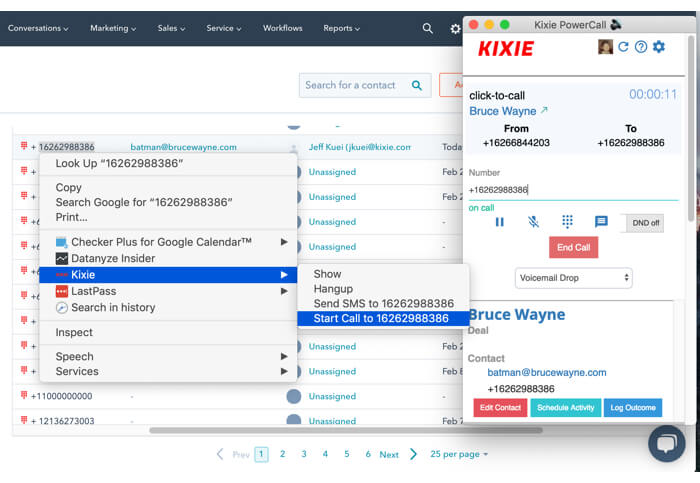Open Kixie PowerCall settings gear
Screen dimensions: 700x483
point(659,46)
